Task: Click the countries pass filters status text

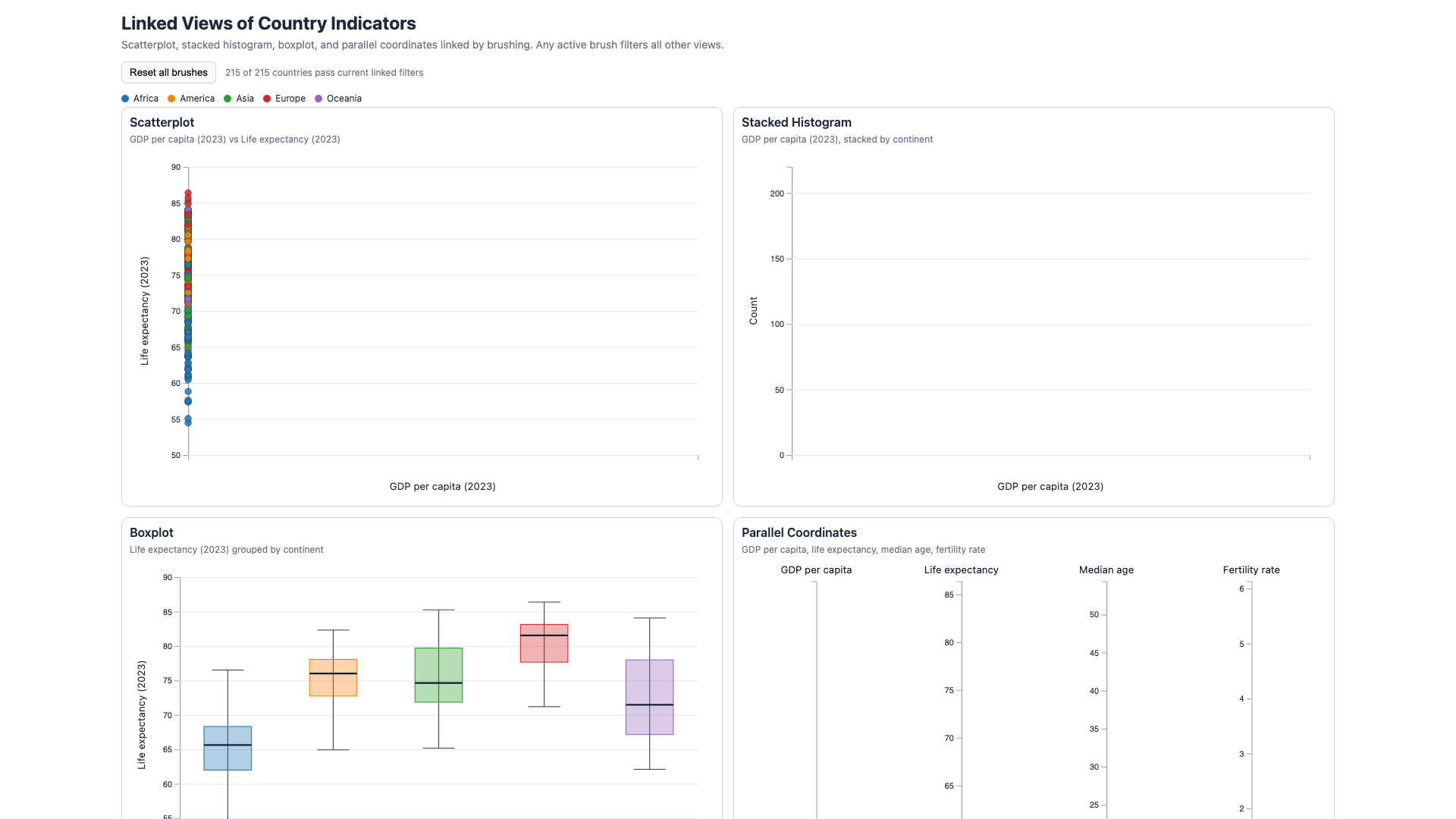Action: point(325,73)
